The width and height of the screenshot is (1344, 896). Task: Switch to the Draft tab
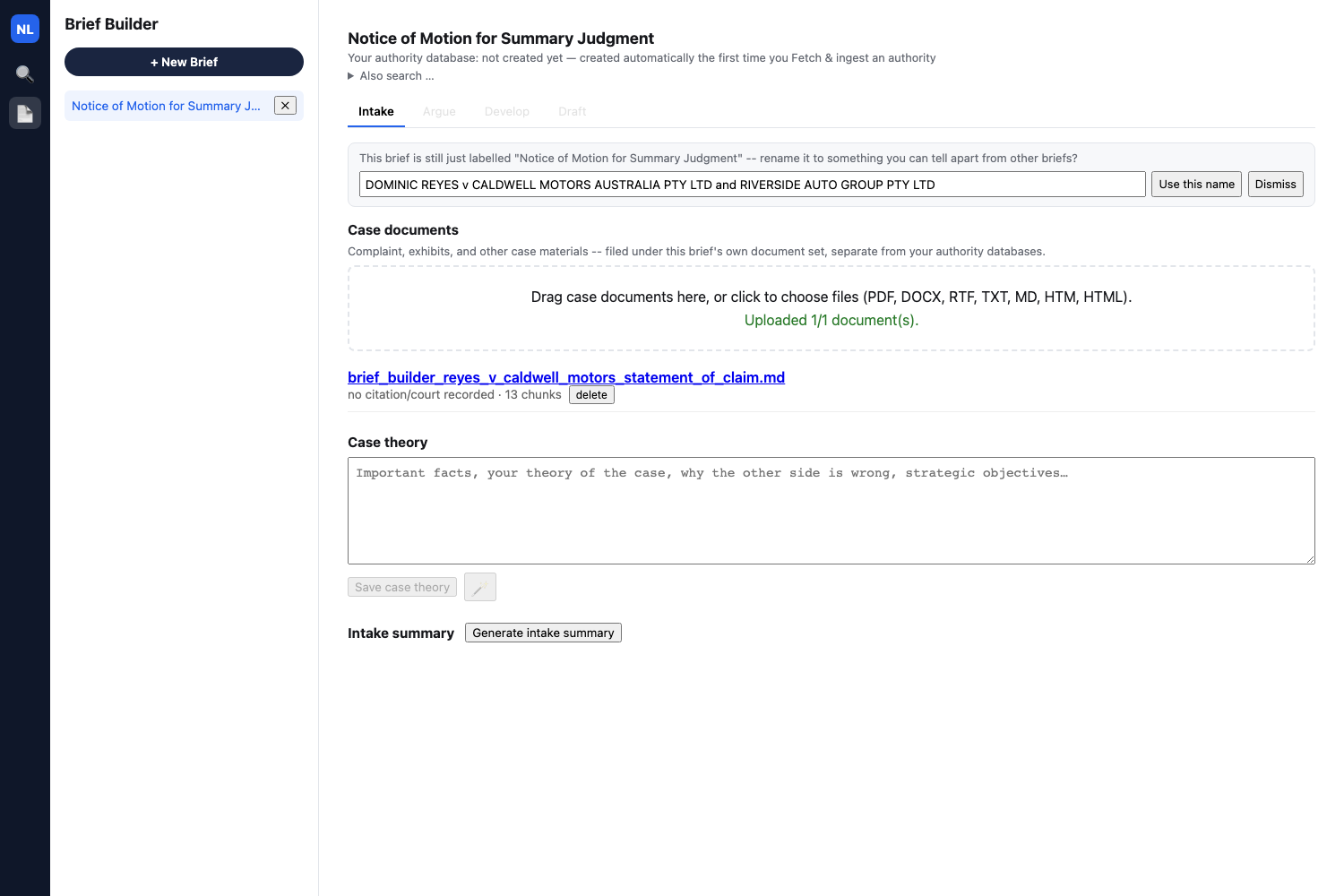pos(573,112)
